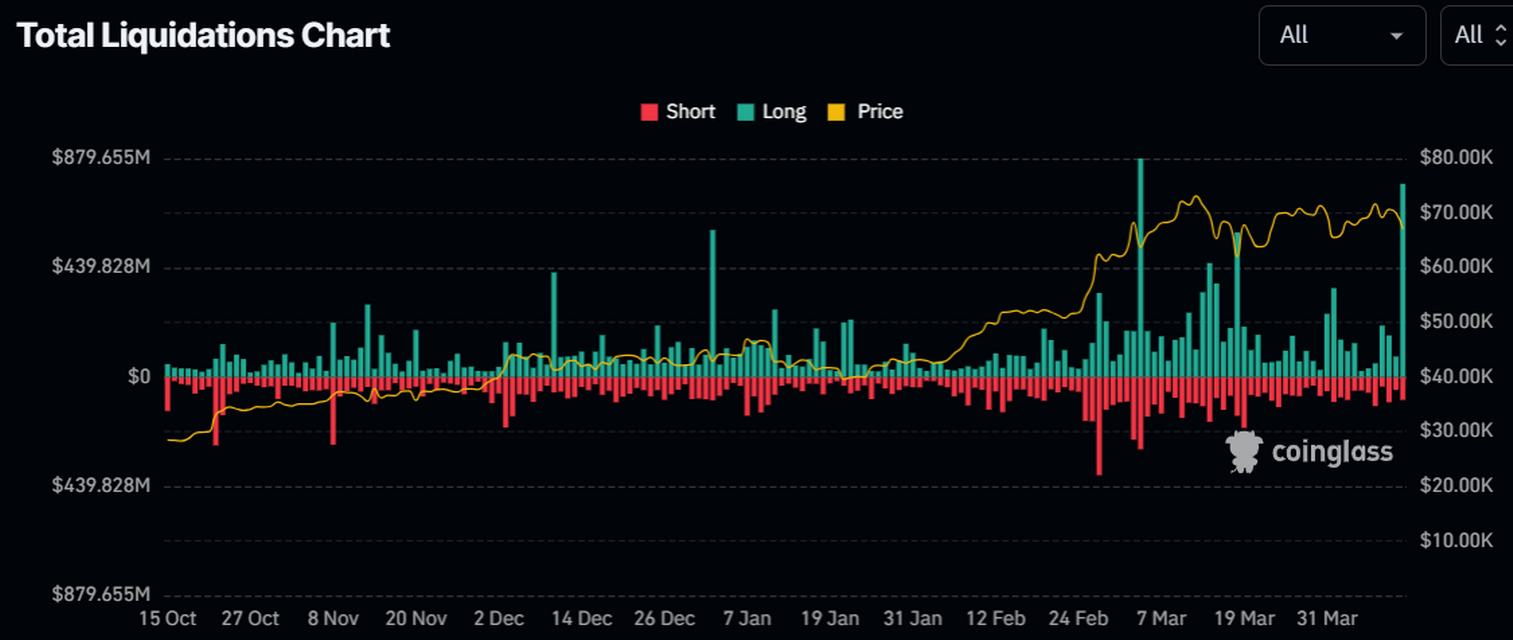Toggle the Short series legend label
The height and width of the screenshot is (640, 1513).
point(690,112)
